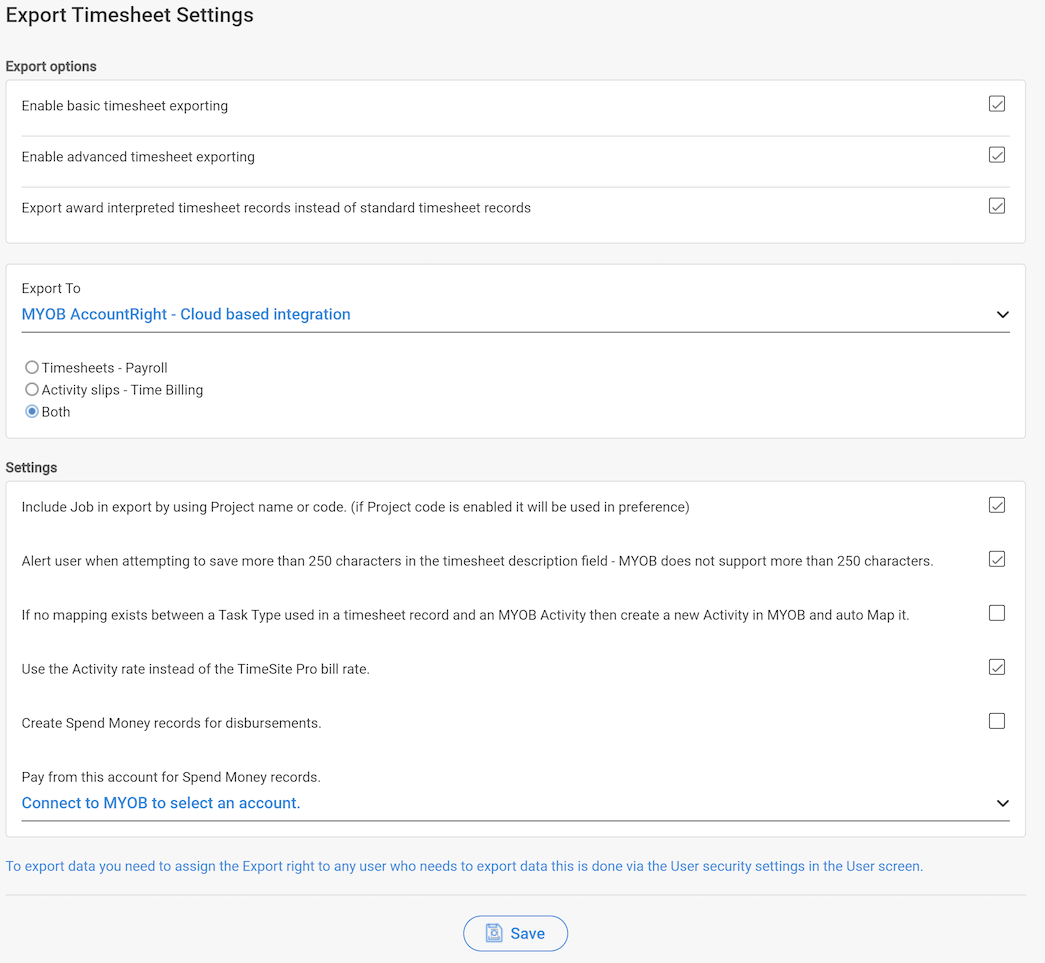The image size is (1045, 963).
Task: Toggle Include Job in export checkbox
Action: coord(996,505)
